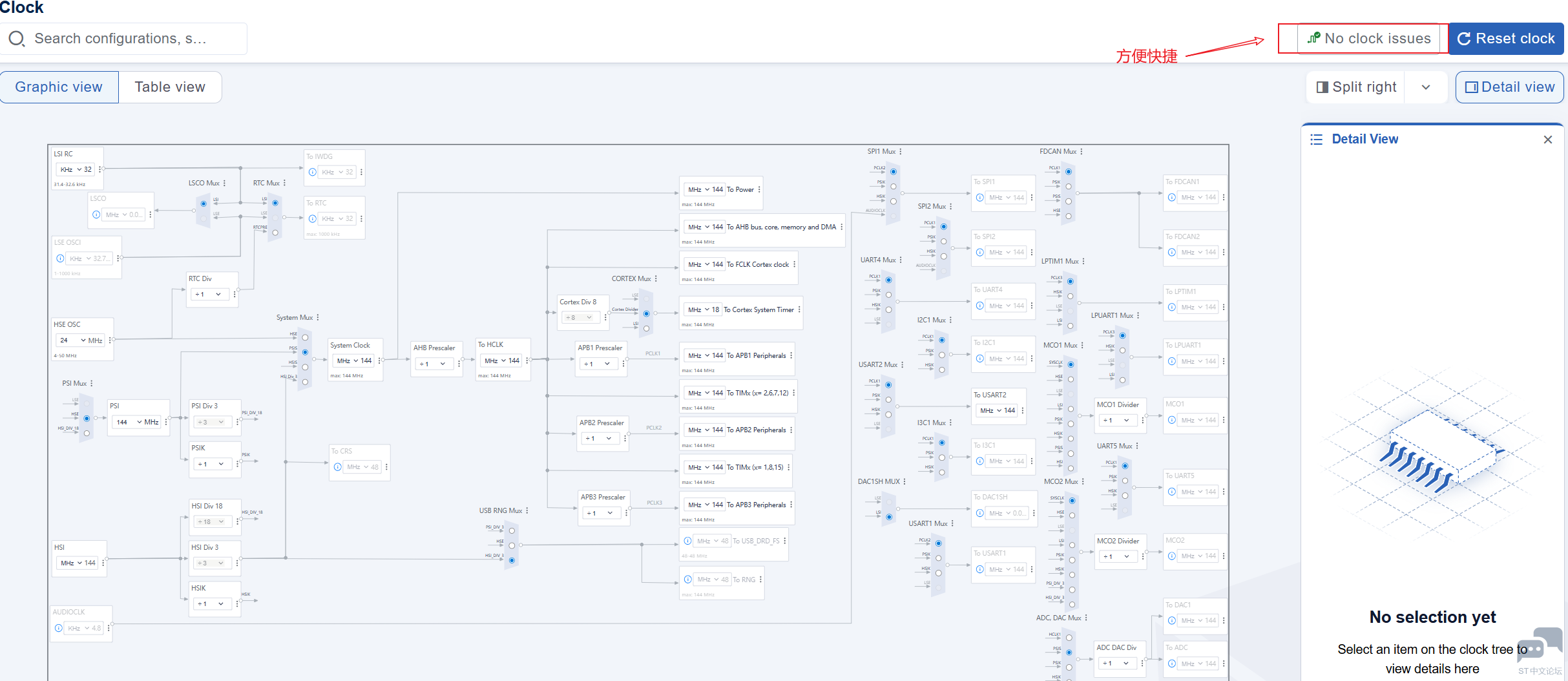Click the HSE OSC frequency value 24
This screenshot has width=1568, height=681.
[64, 340]
